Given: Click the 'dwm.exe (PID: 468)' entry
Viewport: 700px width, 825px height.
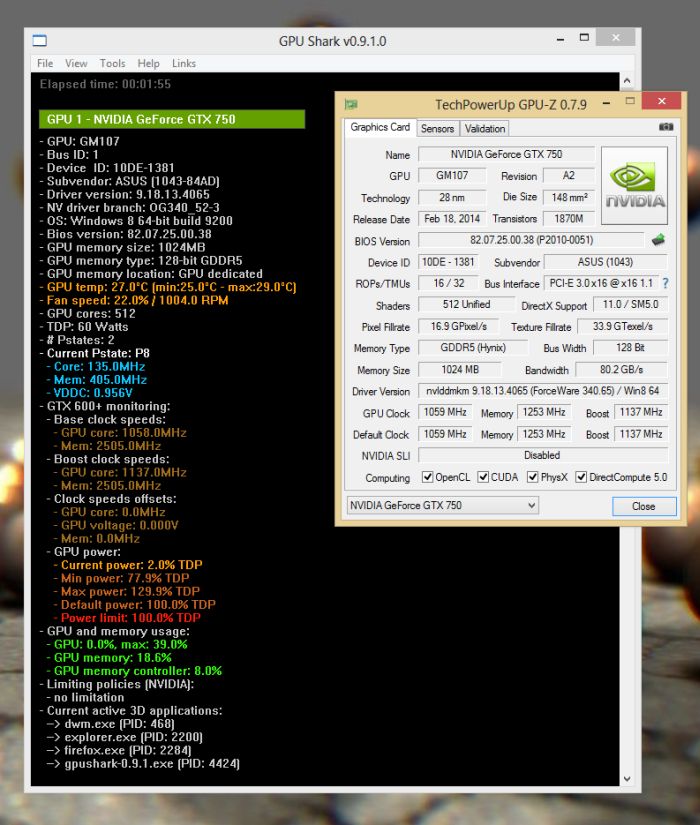Looking at the screenshot, I should pyautogui.click(x=111, y=724).
